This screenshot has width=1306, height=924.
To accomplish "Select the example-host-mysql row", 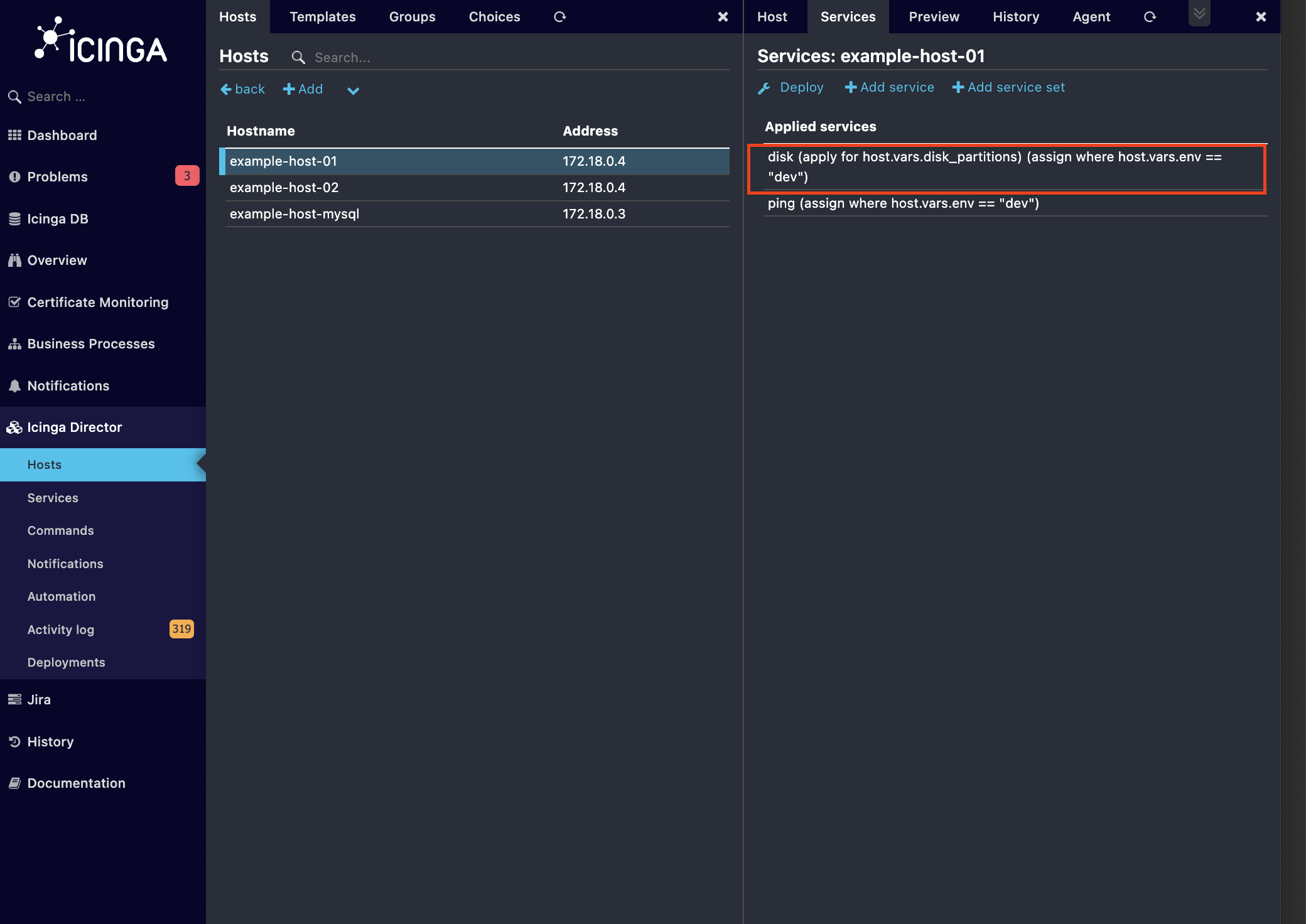I will click(x=477, y=214).
